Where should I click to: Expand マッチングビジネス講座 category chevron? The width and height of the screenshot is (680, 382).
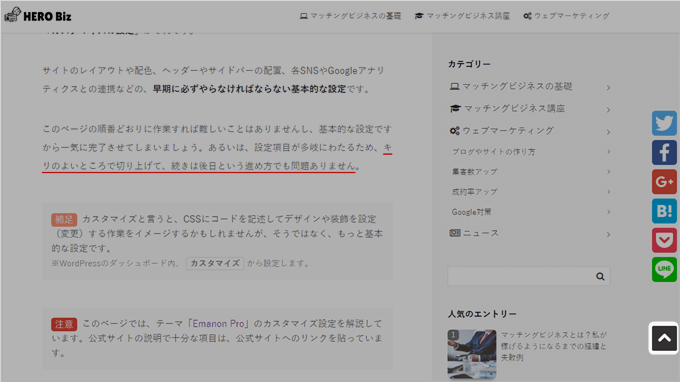click(x=608, y=110)
